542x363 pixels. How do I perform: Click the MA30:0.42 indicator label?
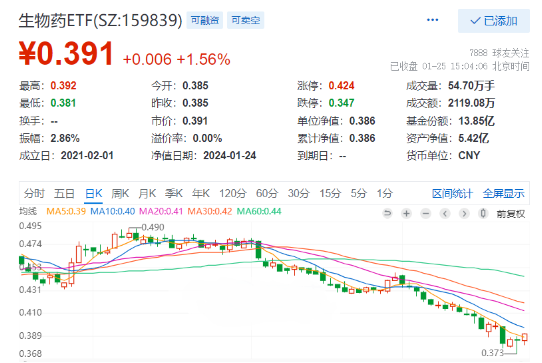pos(209,211)
